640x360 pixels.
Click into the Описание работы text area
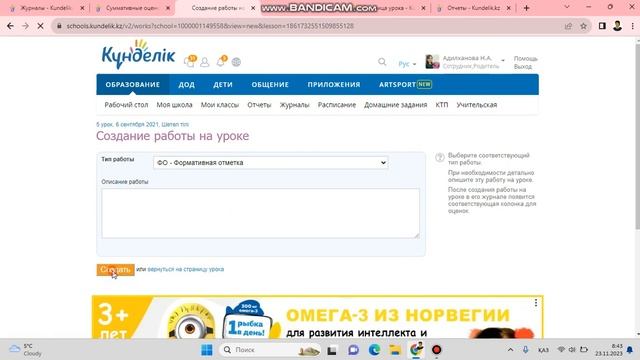pos(260,213)
